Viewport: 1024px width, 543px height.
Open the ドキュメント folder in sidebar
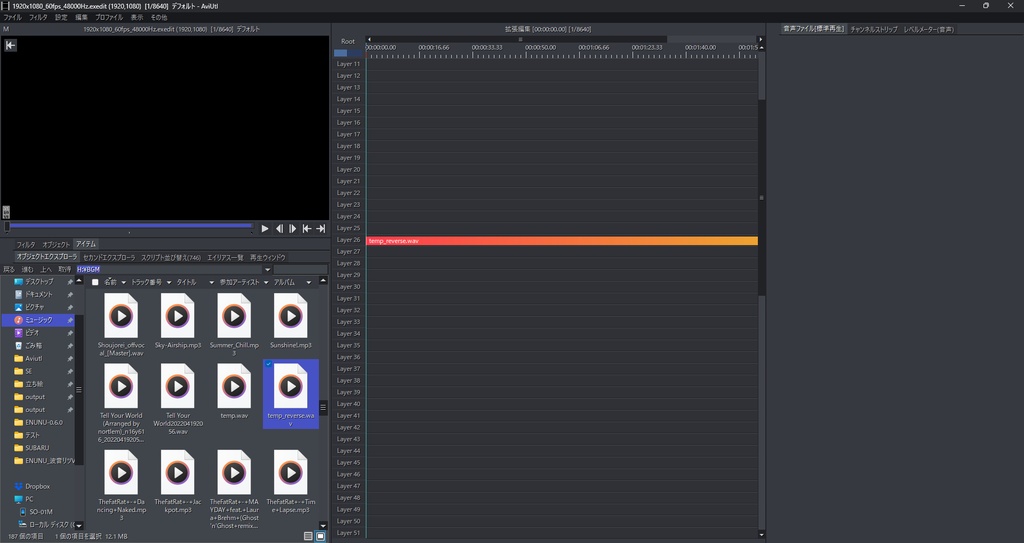pyautogui.click(x=39, y=295)
